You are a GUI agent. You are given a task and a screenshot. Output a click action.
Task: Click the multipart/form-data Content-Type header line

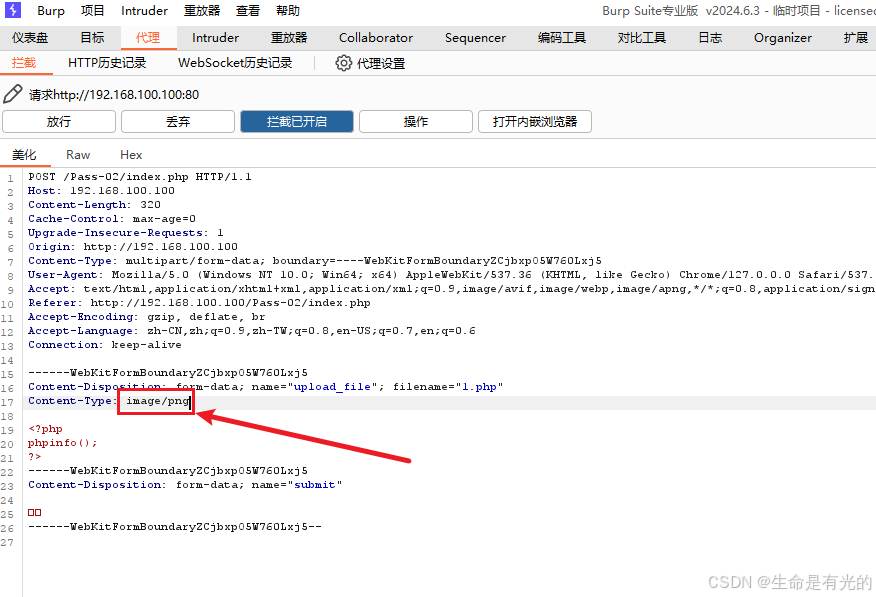pyautogui.click(x=315, y=260)
